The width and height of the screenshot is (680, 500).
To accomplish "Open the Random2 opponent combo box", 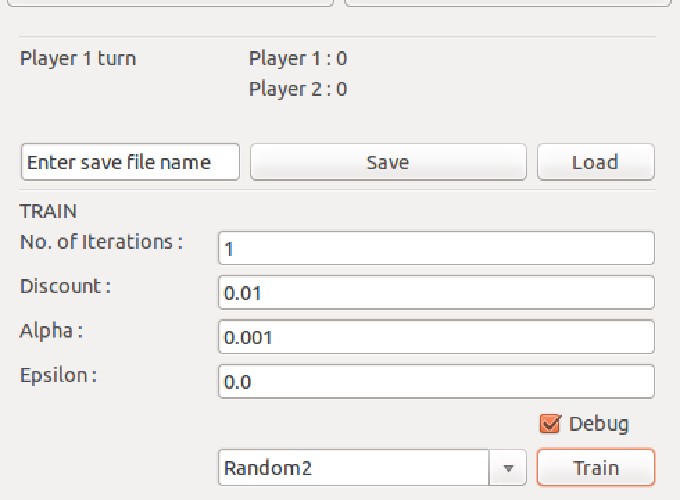I will tap(372, 467).
